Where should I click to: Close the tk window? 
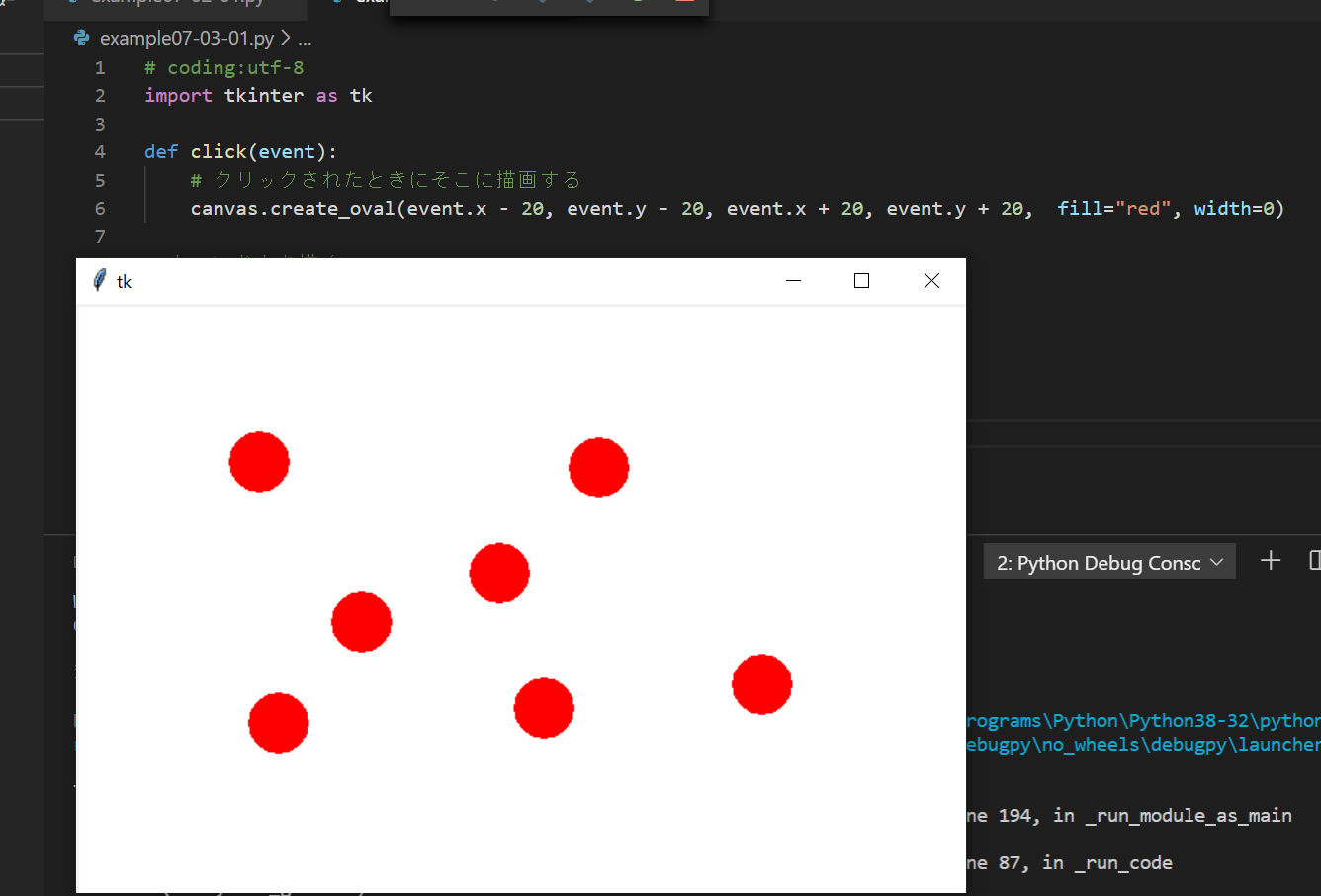pos(931,281)
